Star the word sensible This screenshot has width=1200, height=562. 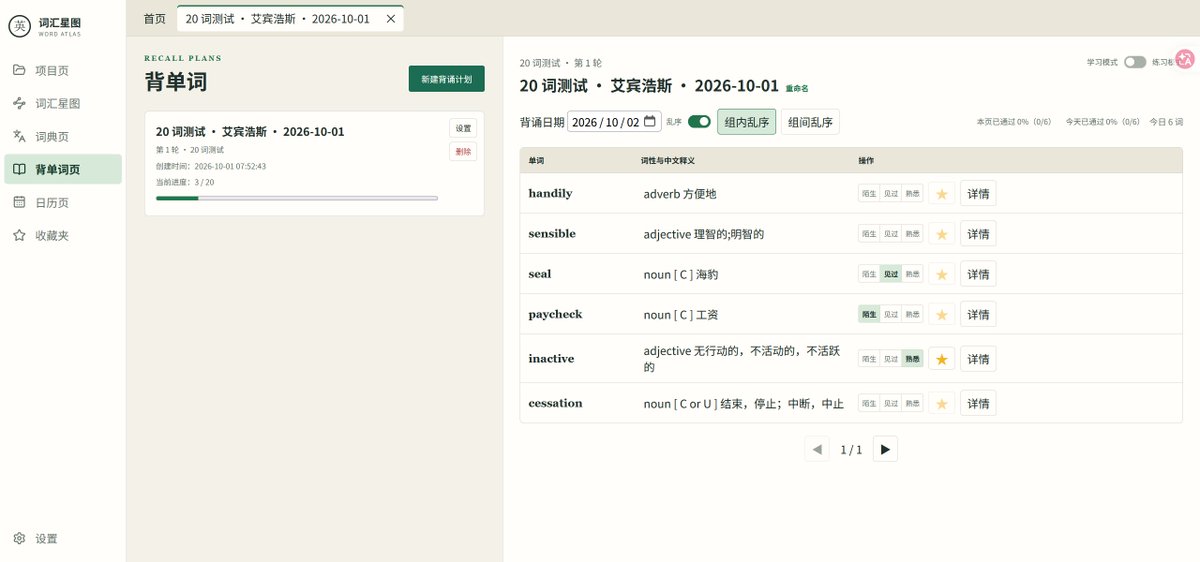tap(941, 233)
